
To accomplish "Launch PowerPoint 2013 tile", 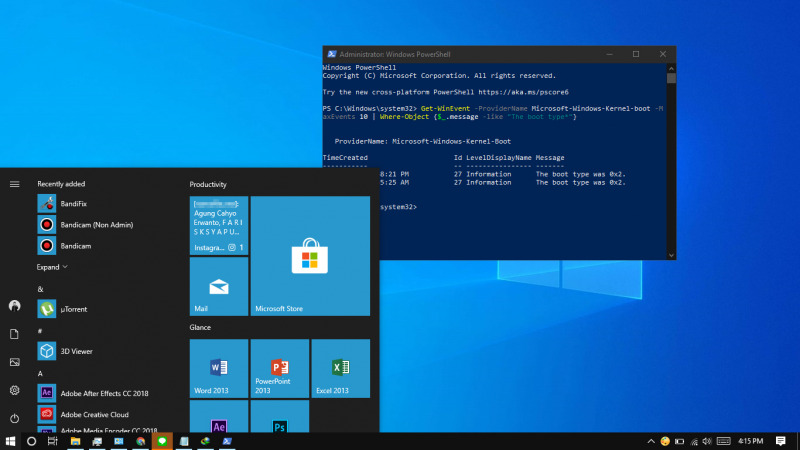I will (x=280, y=368).
